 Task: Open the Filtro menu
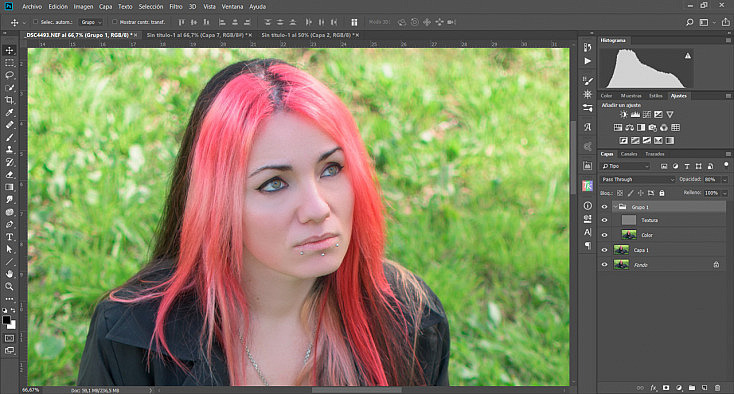tap(176, 7)
